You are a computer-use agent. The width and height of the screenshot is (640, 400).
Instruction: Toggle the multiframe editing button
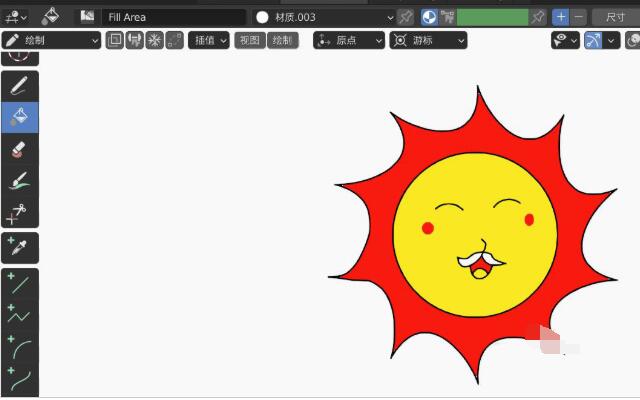coord(175,40)
